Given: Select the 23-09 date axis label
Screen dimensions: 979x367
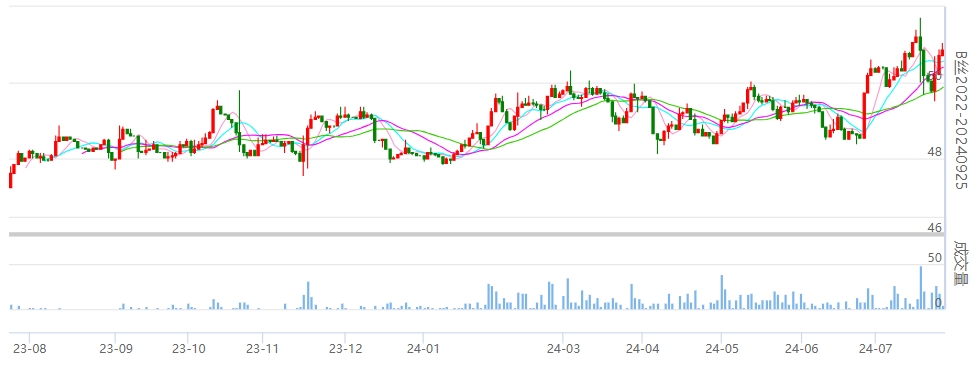Looking at the screenshot, I should (116, 348).
